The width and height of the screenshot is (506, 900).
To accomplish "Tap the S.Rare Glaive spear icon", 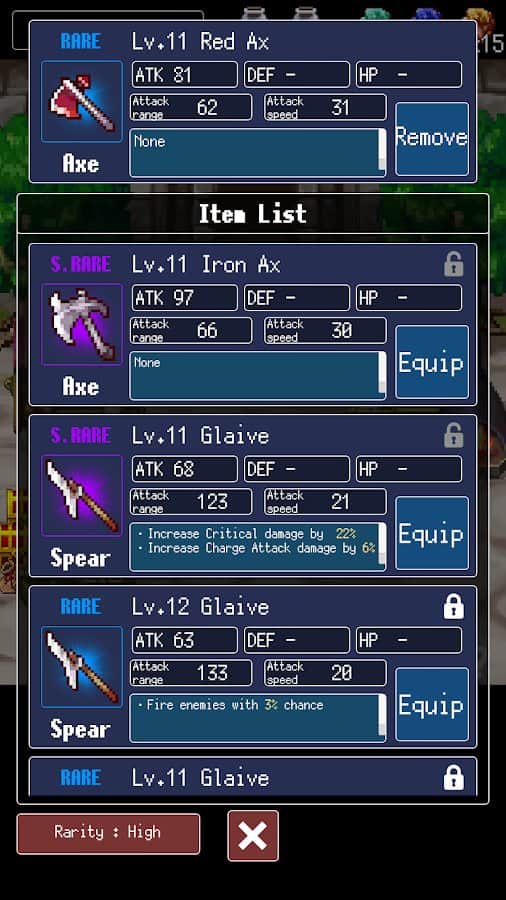I will coord(81,495).
